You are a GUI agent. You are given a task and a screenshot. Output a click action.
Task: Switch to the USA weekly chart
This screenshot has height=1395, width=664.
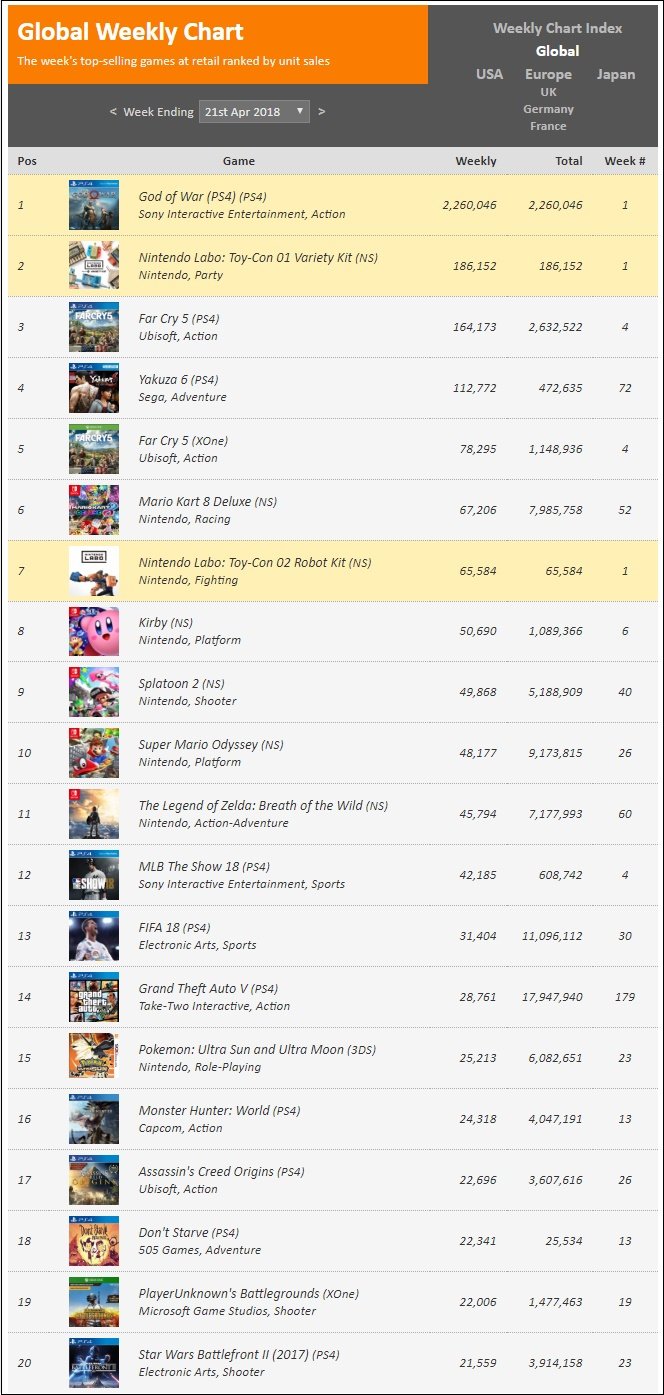coord(490,74)
